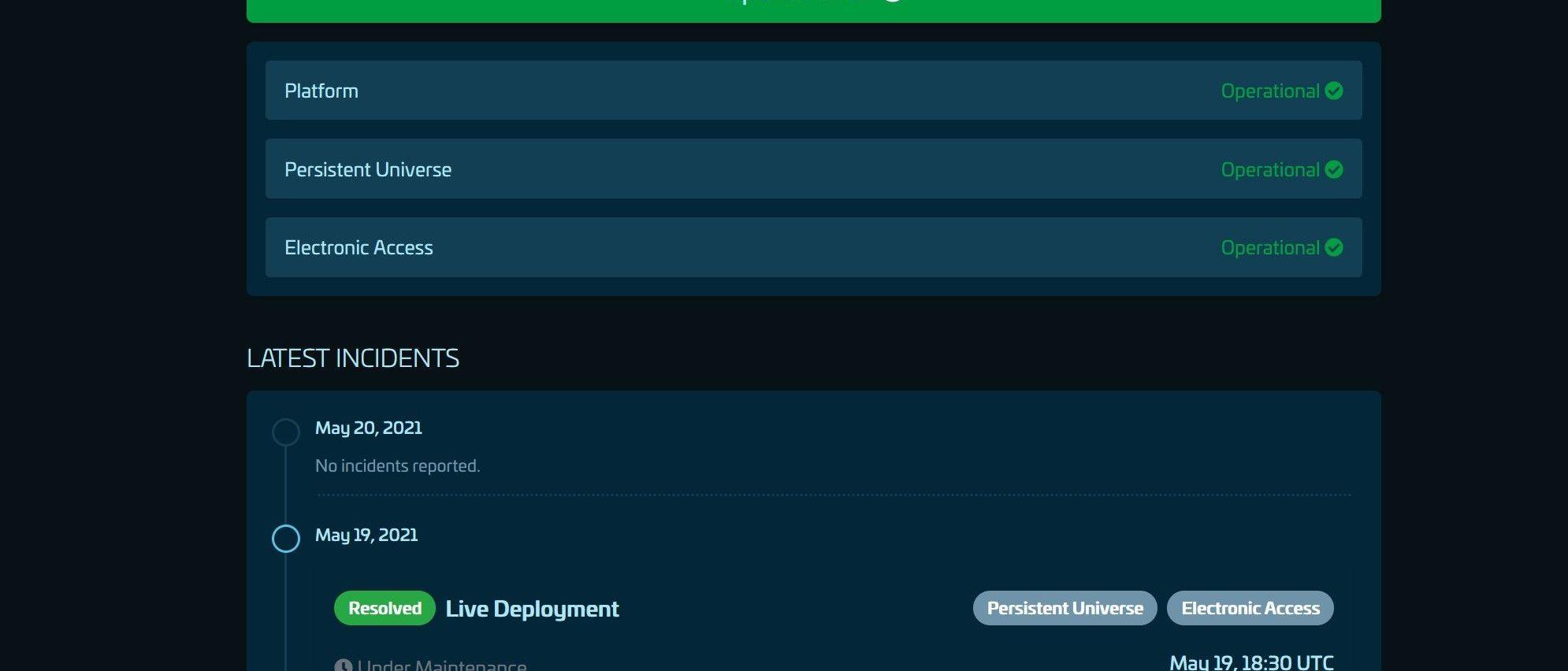The height and width of the screenshot is (671, 1568).
Task: Click the Operational status text for Platform
Action: (1269, 91)
